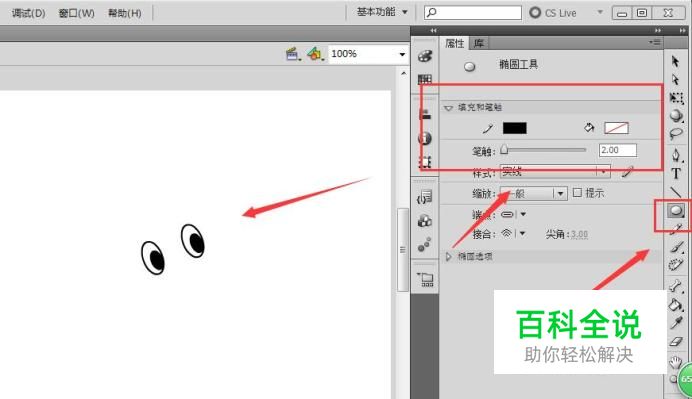Image resolution: width=692 pixels, height=399 pixels.
Task: Open the Project panel icon
Action: [x=426, y=279]
